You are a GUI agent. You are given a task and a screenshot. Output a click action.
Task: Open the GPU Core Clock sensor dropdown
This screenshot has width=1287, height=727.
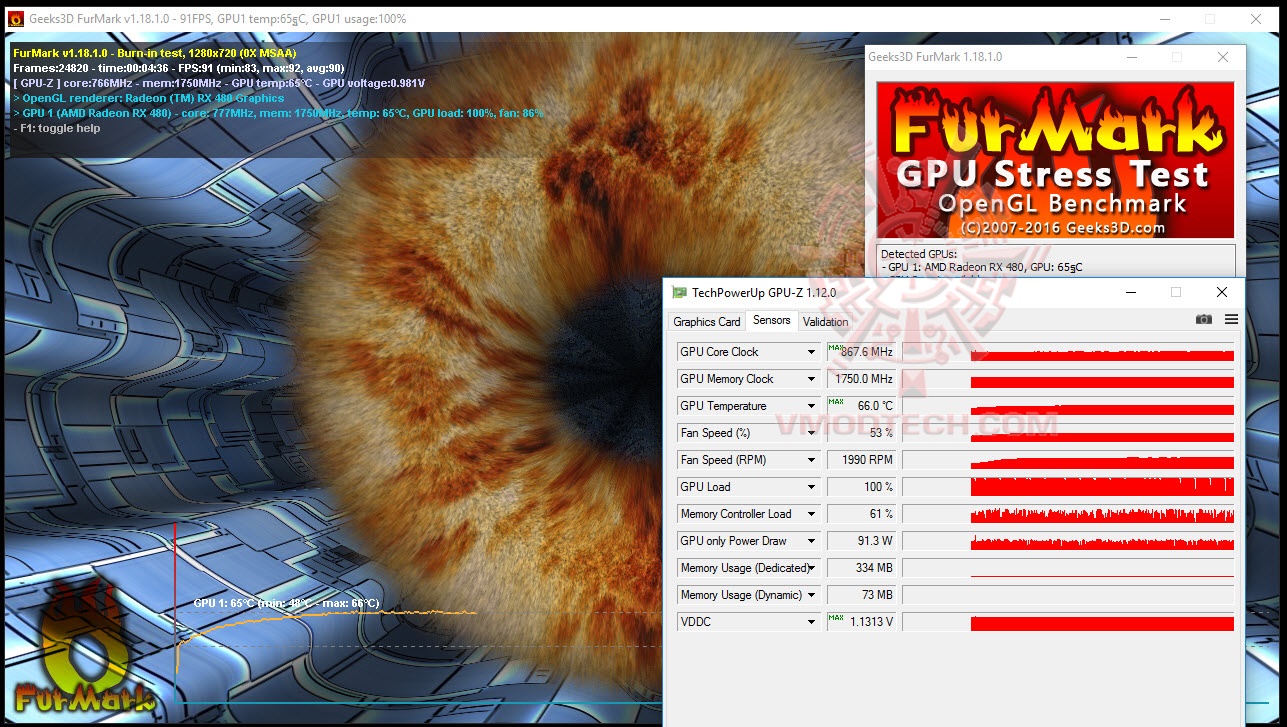pyautogui.click(x=812, y=352)
